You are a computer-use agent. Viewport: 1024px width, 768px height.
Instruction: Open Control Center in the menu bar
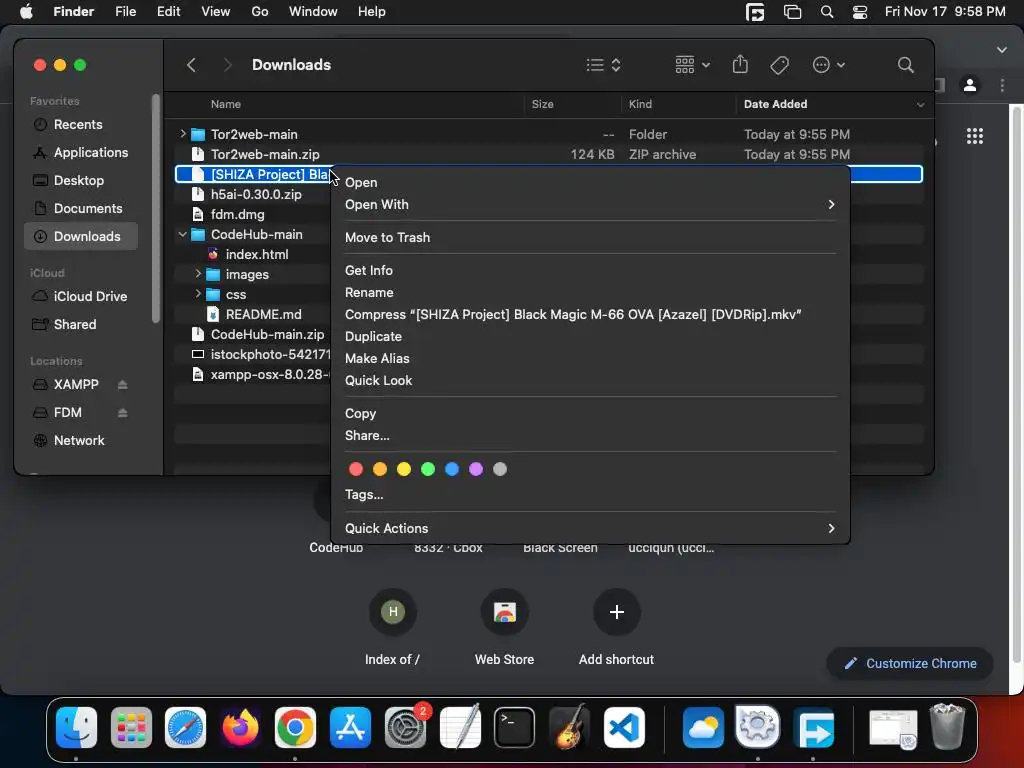coord(859,12)
